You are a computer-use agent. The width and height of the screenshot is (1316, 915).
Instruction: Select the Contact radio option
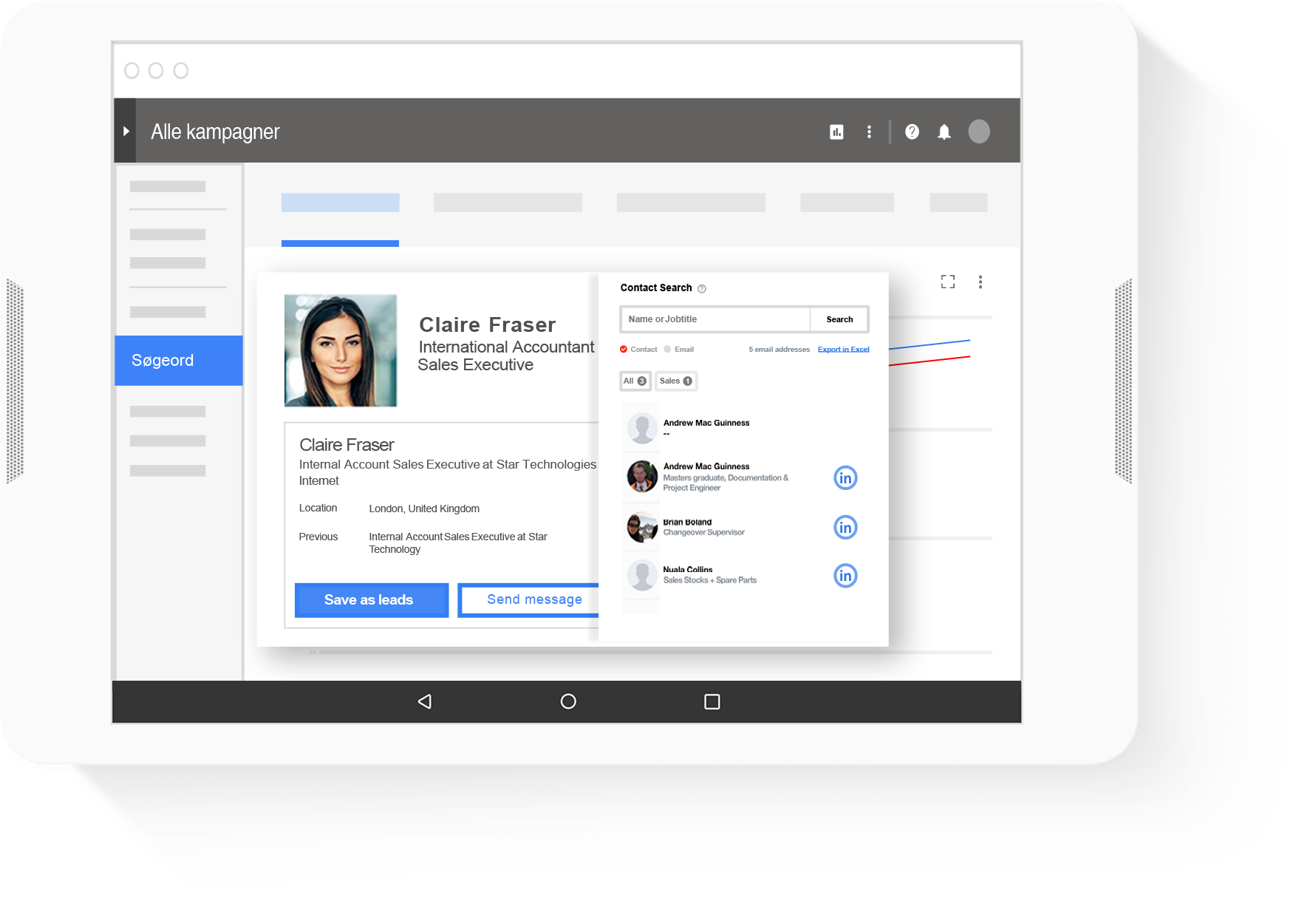[x=624, y=350]
